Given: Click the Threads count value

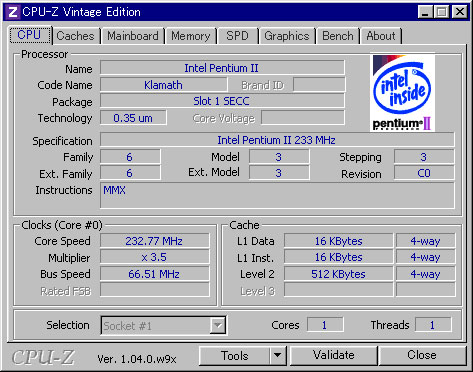Looking at the screenshot, I should coord(433,325).
